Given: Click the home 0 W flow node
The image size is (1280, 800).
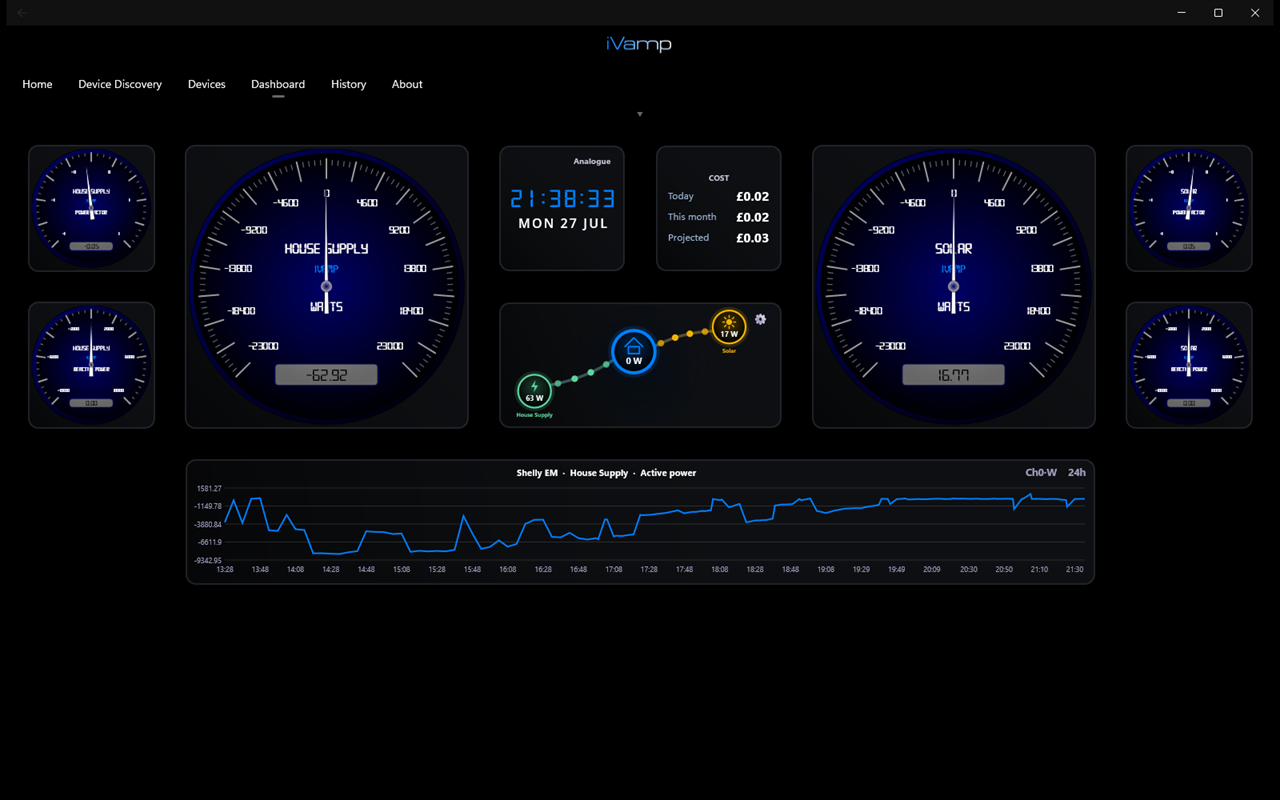Looking at the screenshot, I should (634, 352).
